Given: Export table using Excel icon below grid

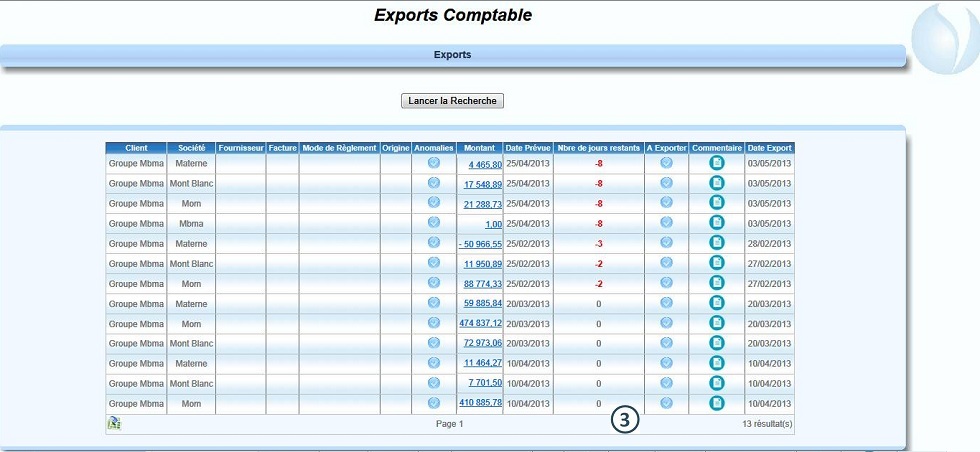Looking at the screenshot, I should 114,423.
